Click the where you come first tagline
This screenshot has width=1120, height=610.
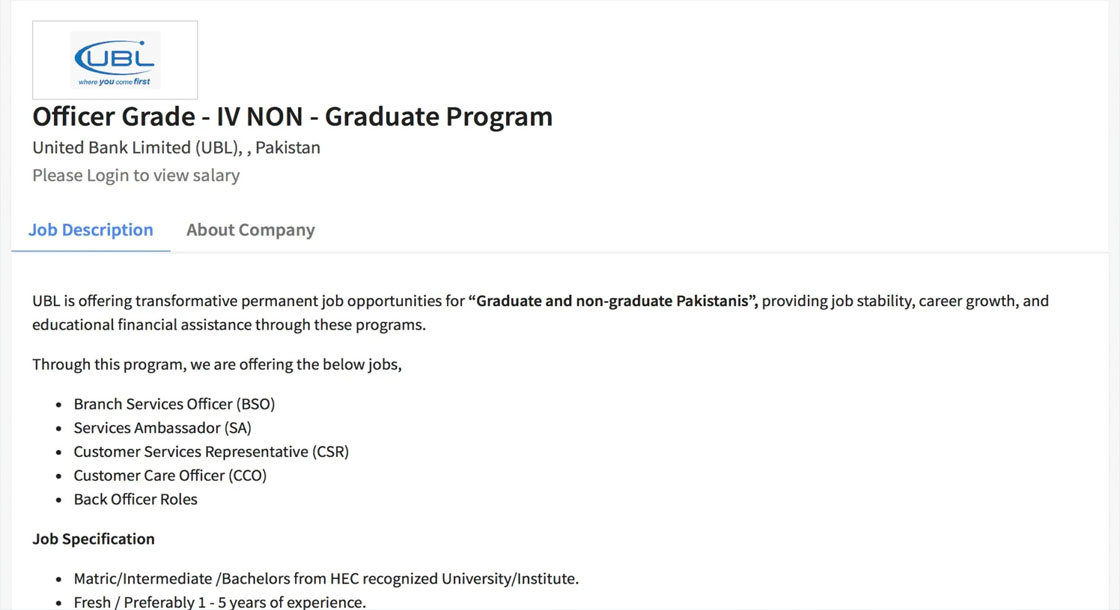coord(114,82)
